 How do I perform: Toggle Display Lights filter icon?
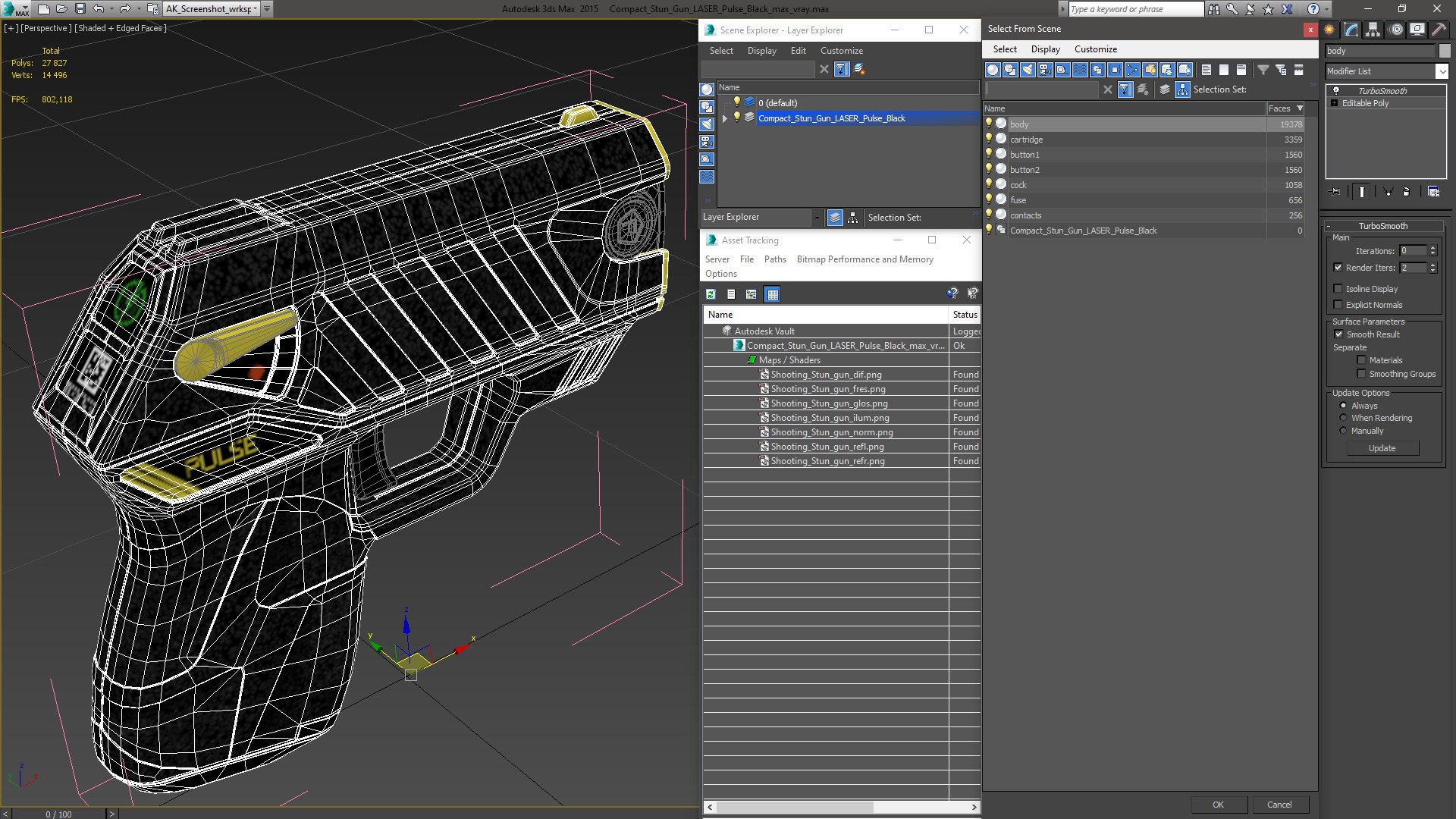[x=1027, y=70]
